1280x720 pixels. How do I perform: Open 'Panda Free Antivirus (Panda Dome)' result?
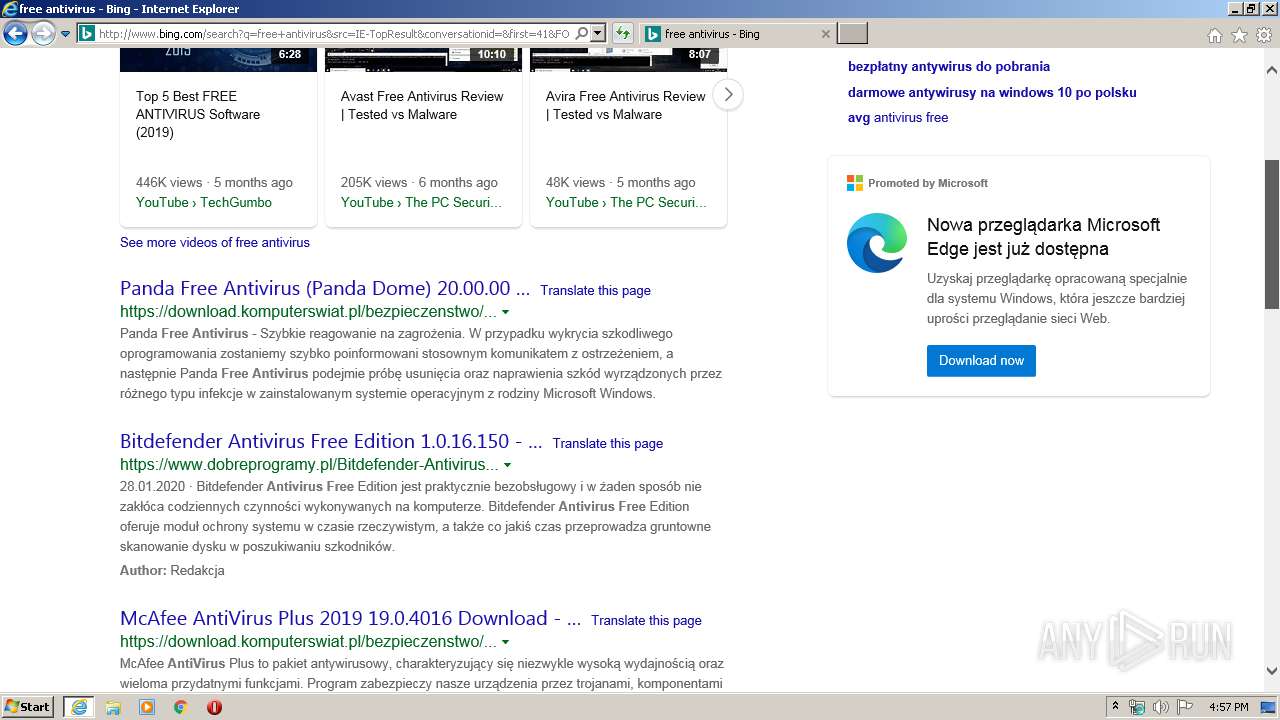[325, 289]
